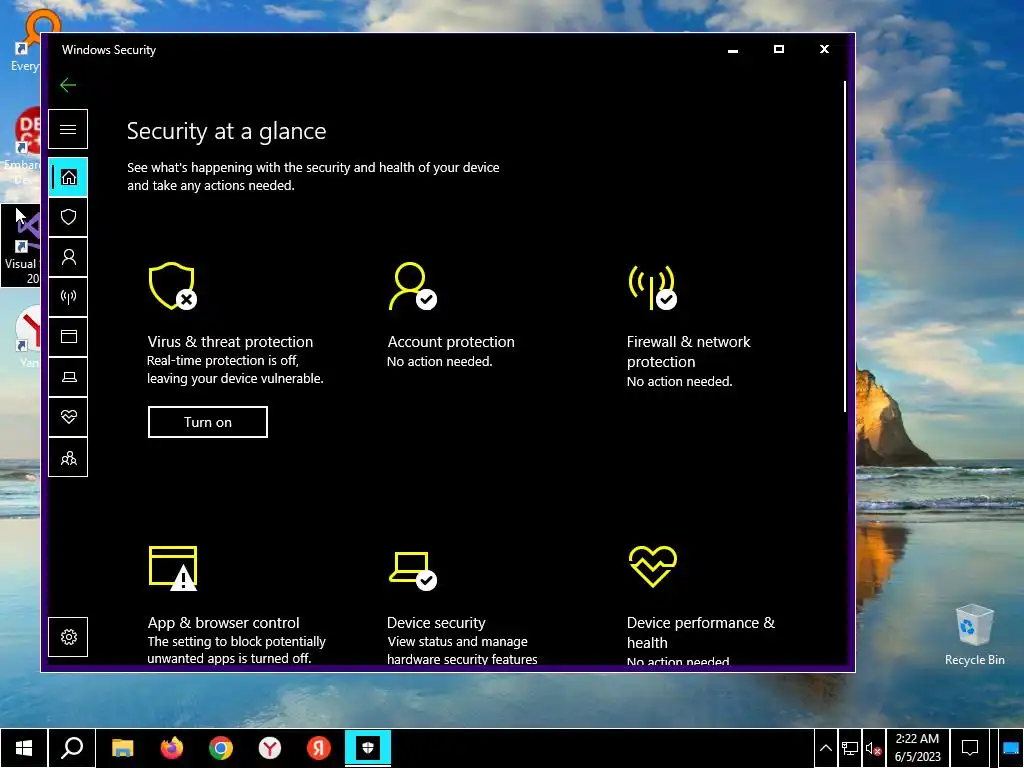
Task: Select the Visual Studio desktop shortcut
Action: [x=21, y=246]
